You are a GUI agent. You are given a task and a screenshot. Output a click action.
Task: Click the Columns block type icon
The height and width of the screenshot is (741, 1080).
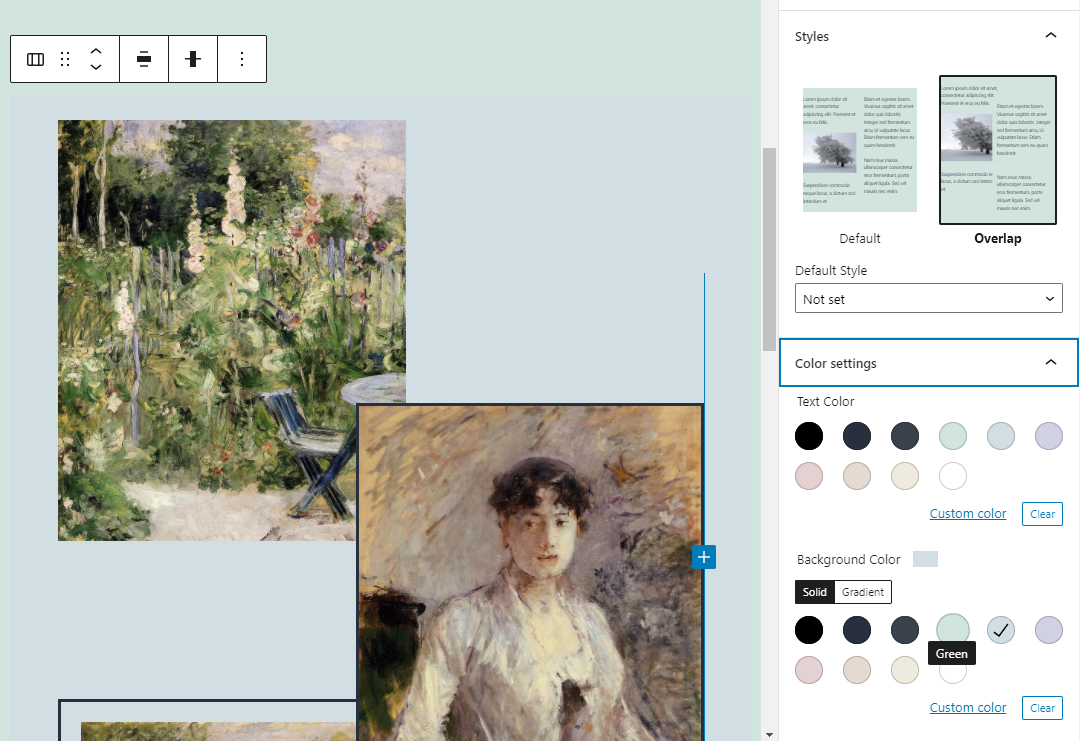coord(35,59)
